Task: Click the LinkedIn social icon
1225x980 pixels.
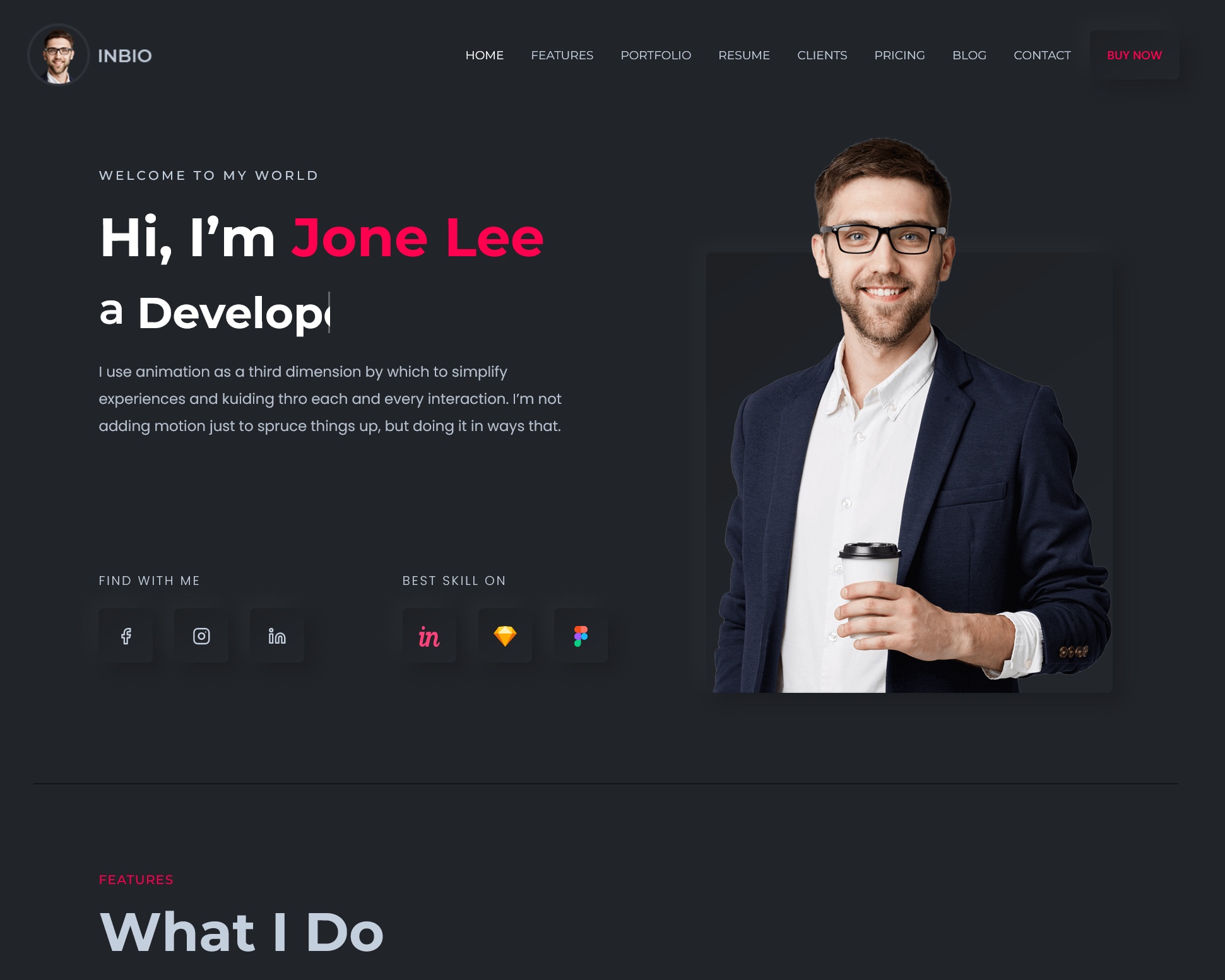Action: pos(277,635)
